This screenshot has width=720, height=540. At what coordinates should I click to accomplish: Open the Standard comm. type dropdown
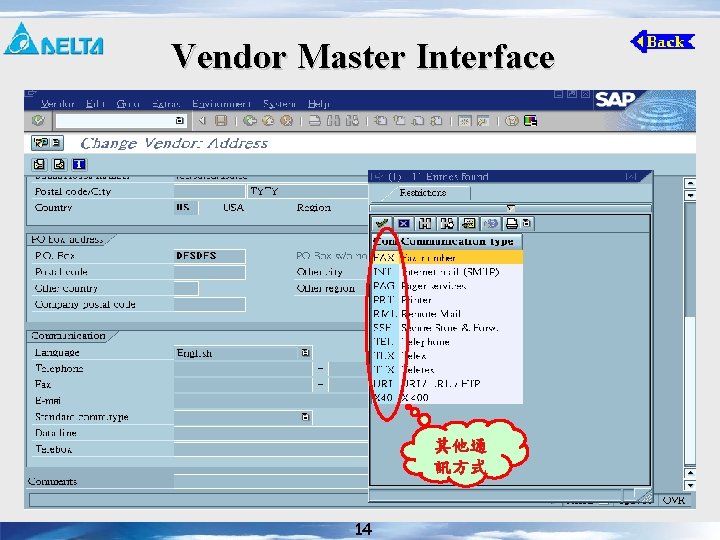pos(305,417)
